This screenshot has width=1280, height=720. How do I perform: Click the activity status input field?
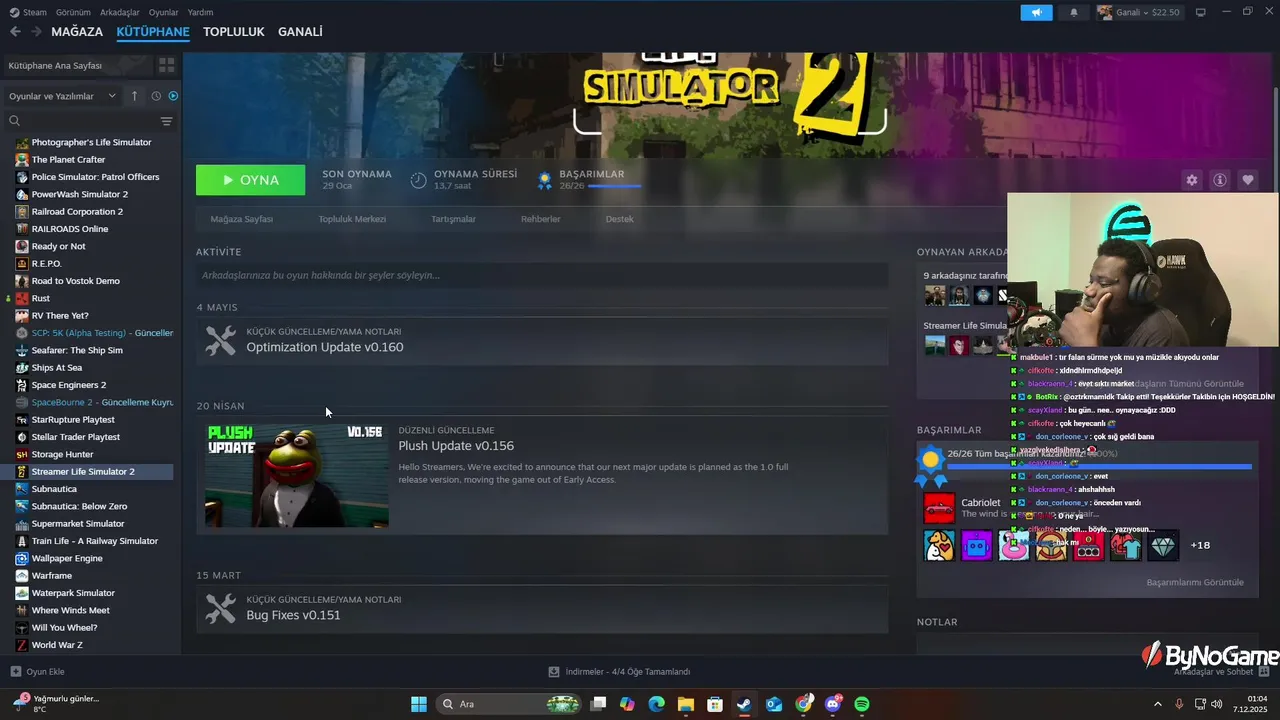click(542, 275)
